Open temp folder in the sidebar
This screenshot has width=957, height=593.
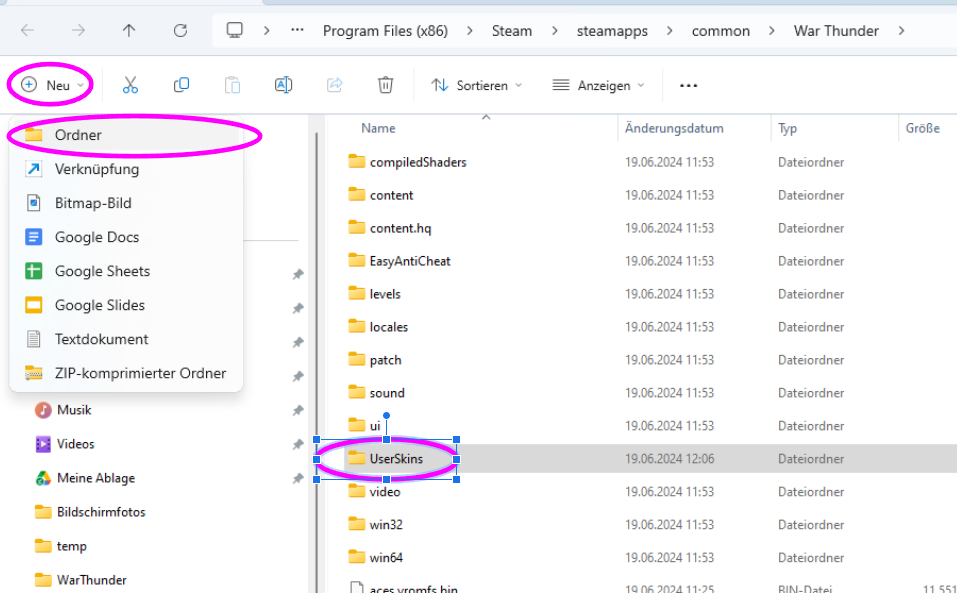click(x=71, y=546)
